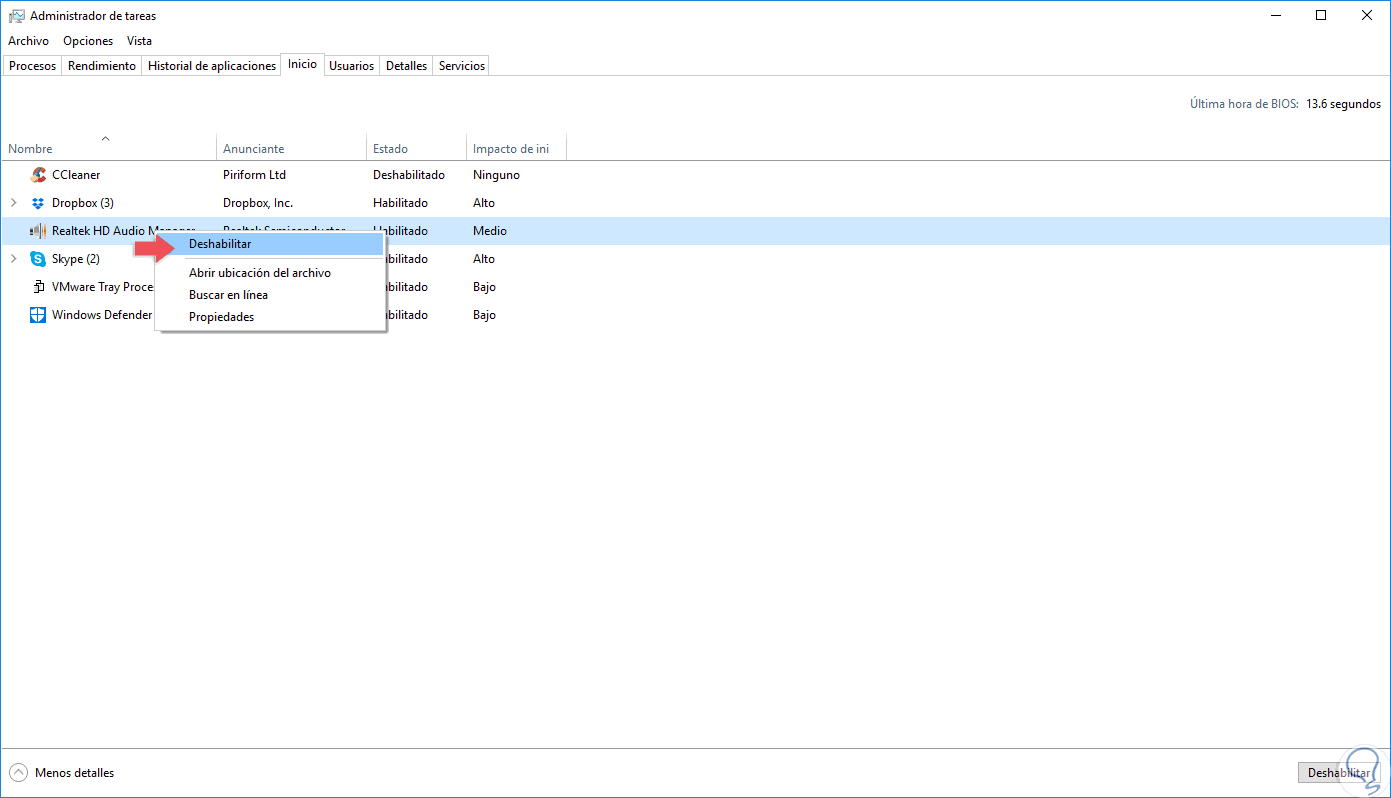
Task: Click the Bajo impact in VMware row
Action: (484, 287)
